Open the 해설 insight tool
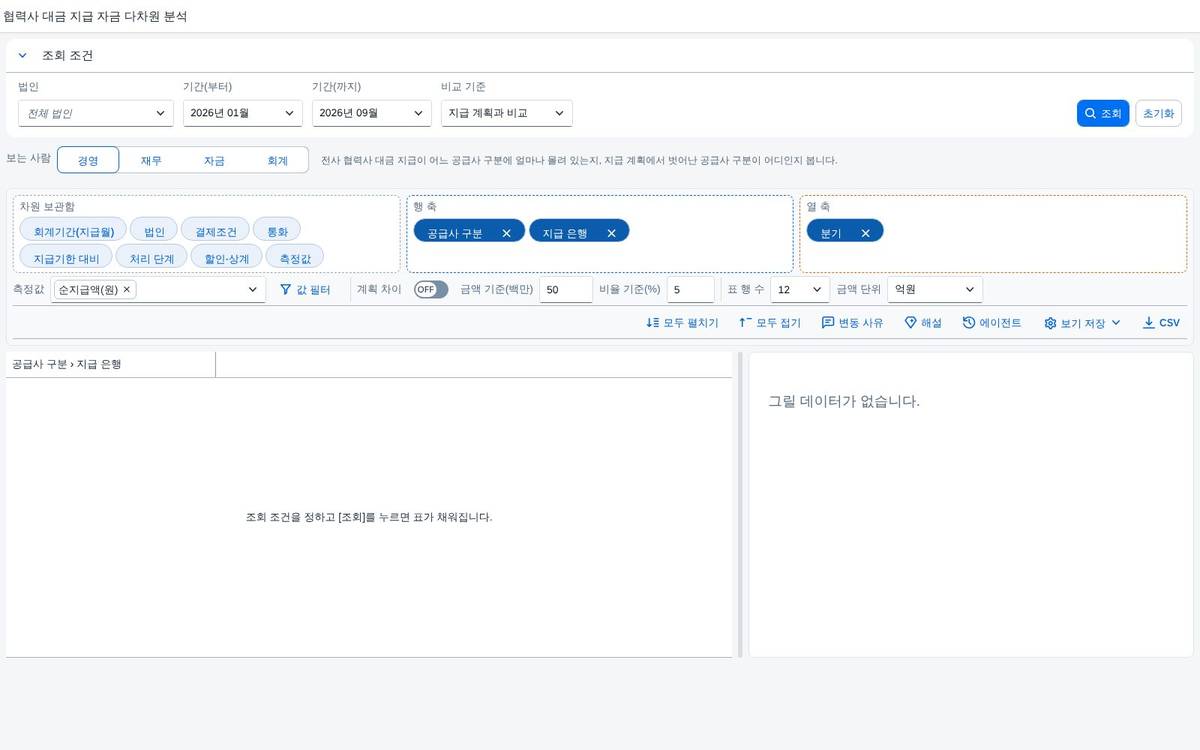Screen dimensions: 1200x750 click(923, 323)
